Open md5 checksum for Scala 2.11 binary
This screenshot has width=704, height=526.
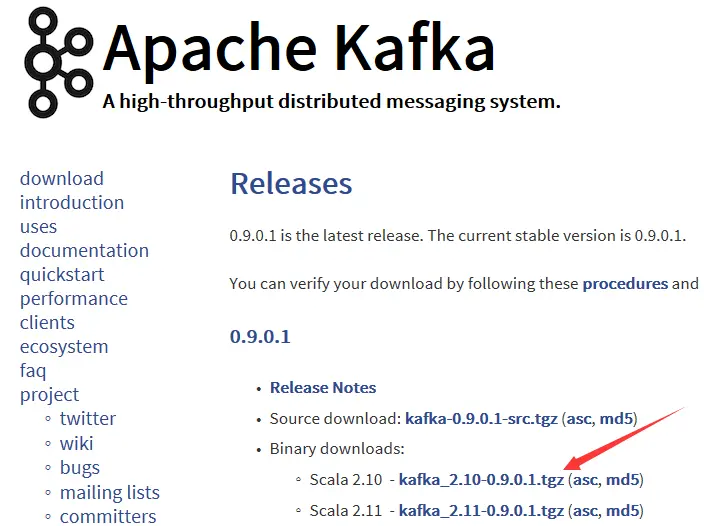(622, 510)
